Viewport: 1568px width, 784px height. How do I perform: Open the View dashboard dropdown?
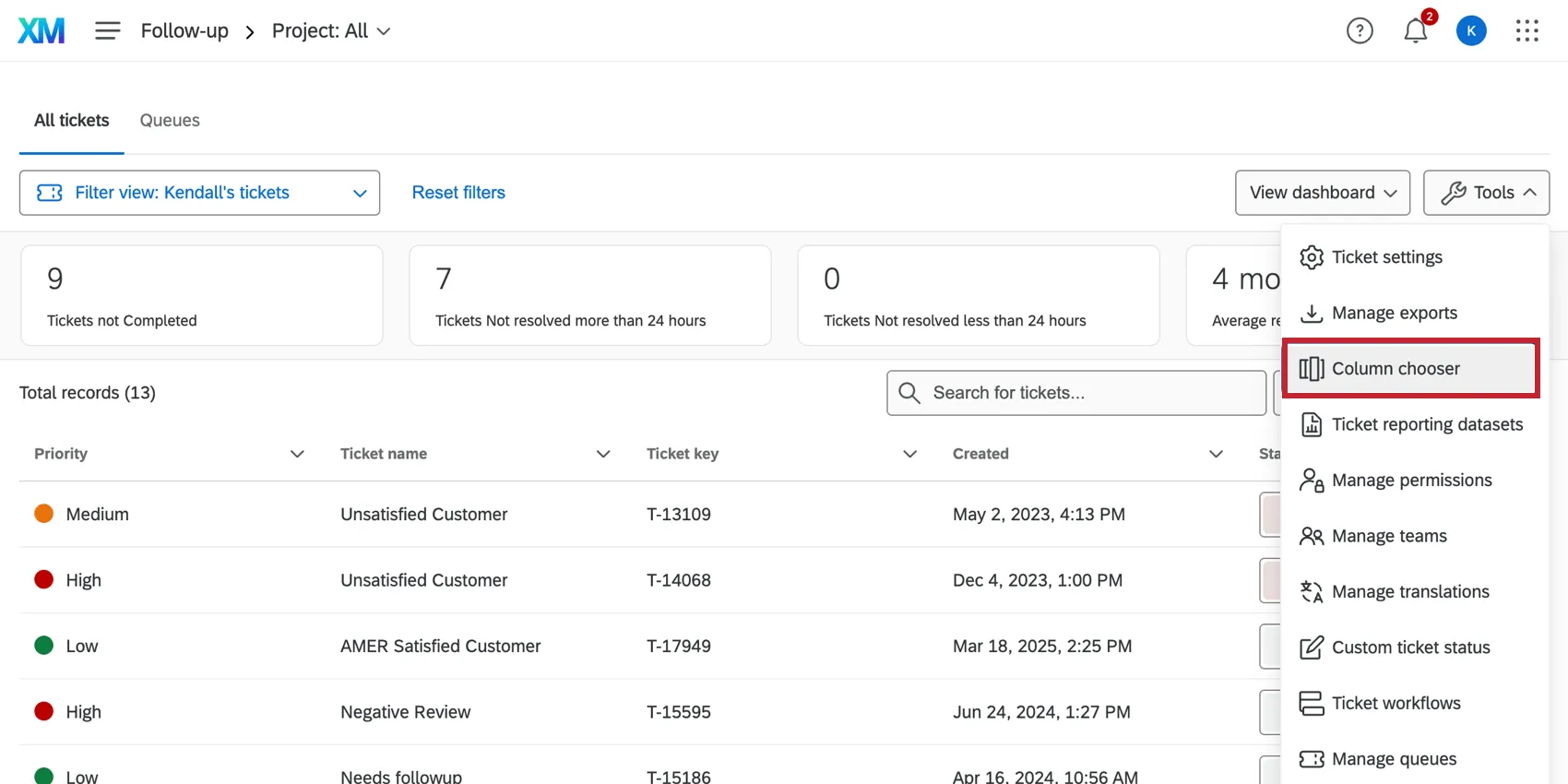click(x=1322, y=193)
